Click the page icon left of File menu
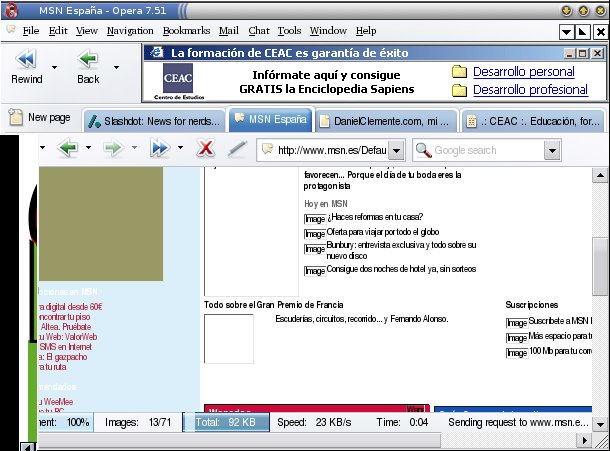610x451 pixels. click(11, 30)
